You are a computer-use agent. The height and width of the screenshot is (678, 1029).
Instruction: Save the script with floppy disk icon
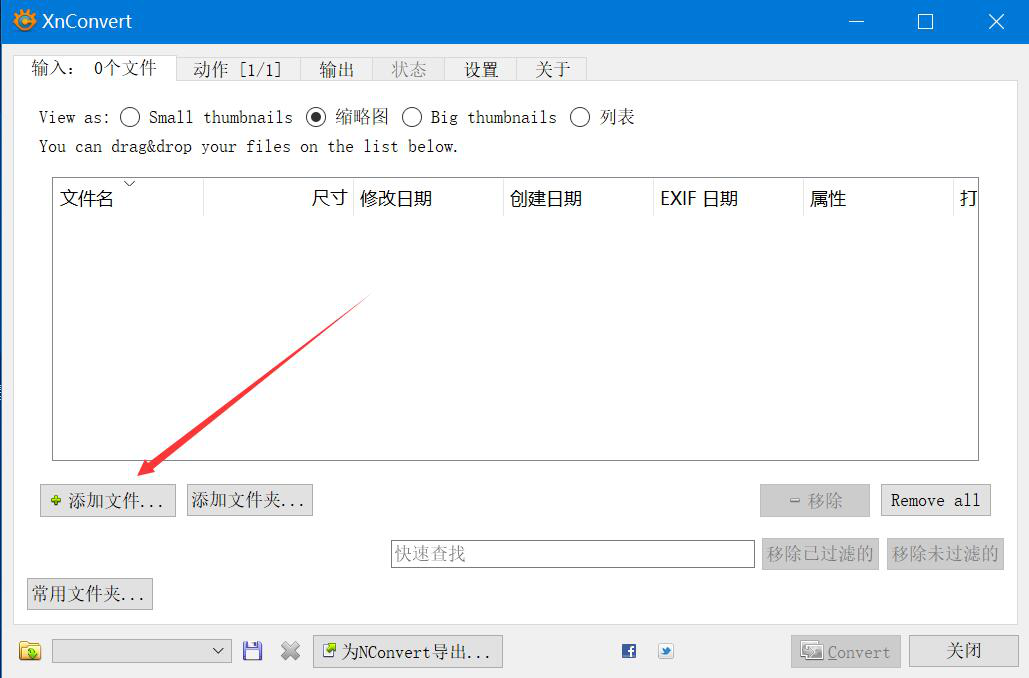tap(252, 651)
